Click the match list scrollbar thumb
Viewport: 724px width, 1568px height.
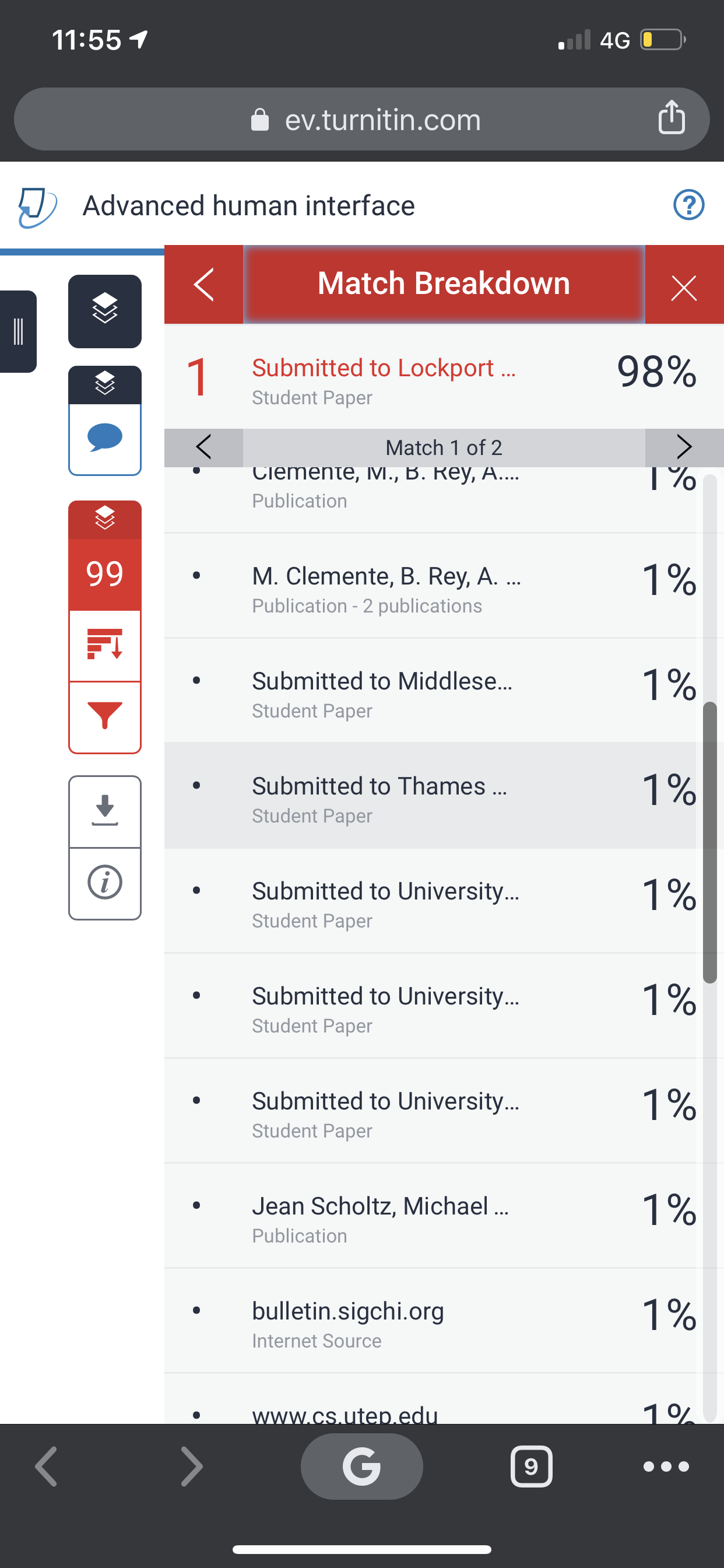(x=709, y=842)
